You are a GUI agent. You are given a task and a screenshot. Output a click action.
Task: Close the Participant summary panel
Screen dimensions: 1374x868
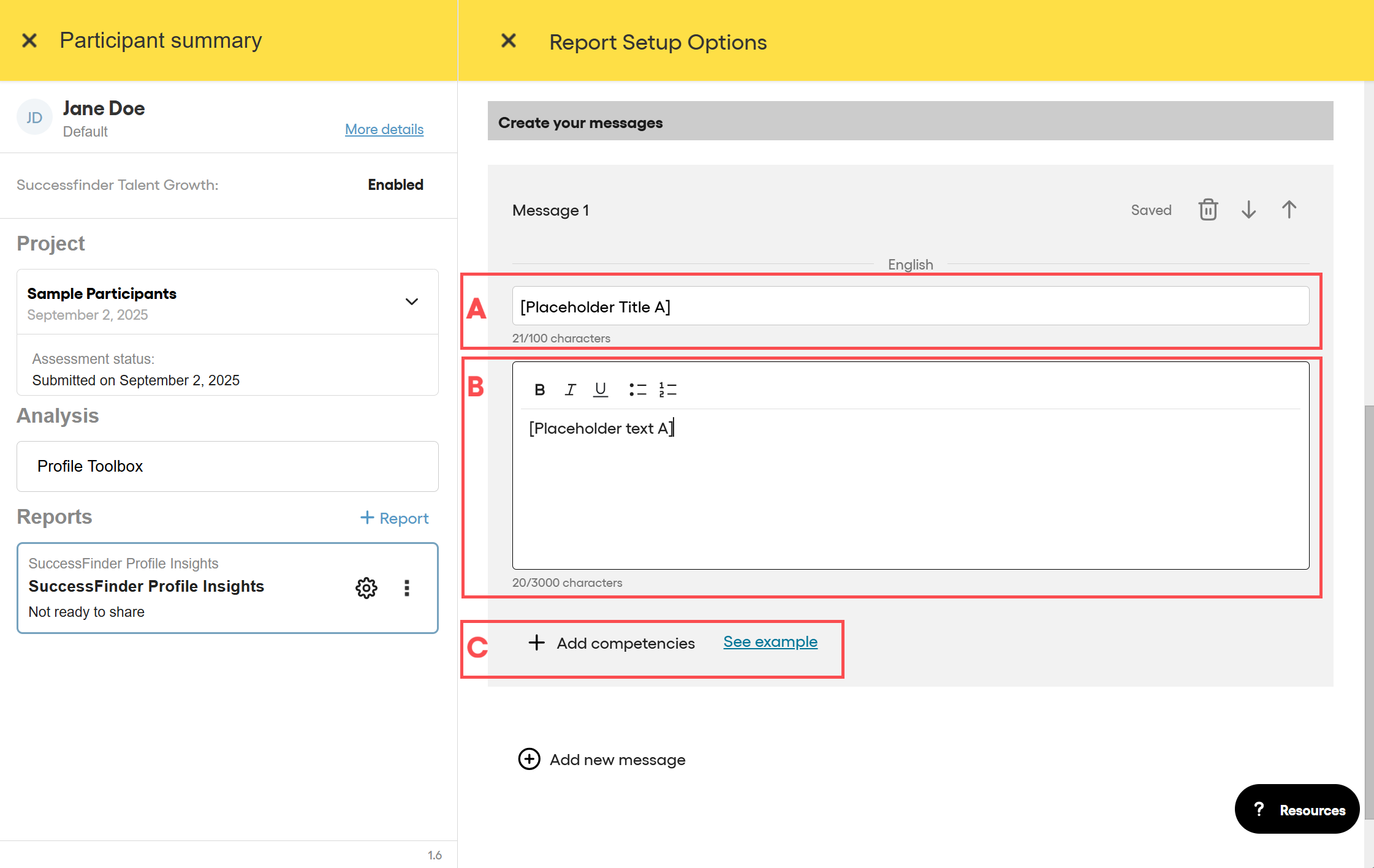click(29, 40)
